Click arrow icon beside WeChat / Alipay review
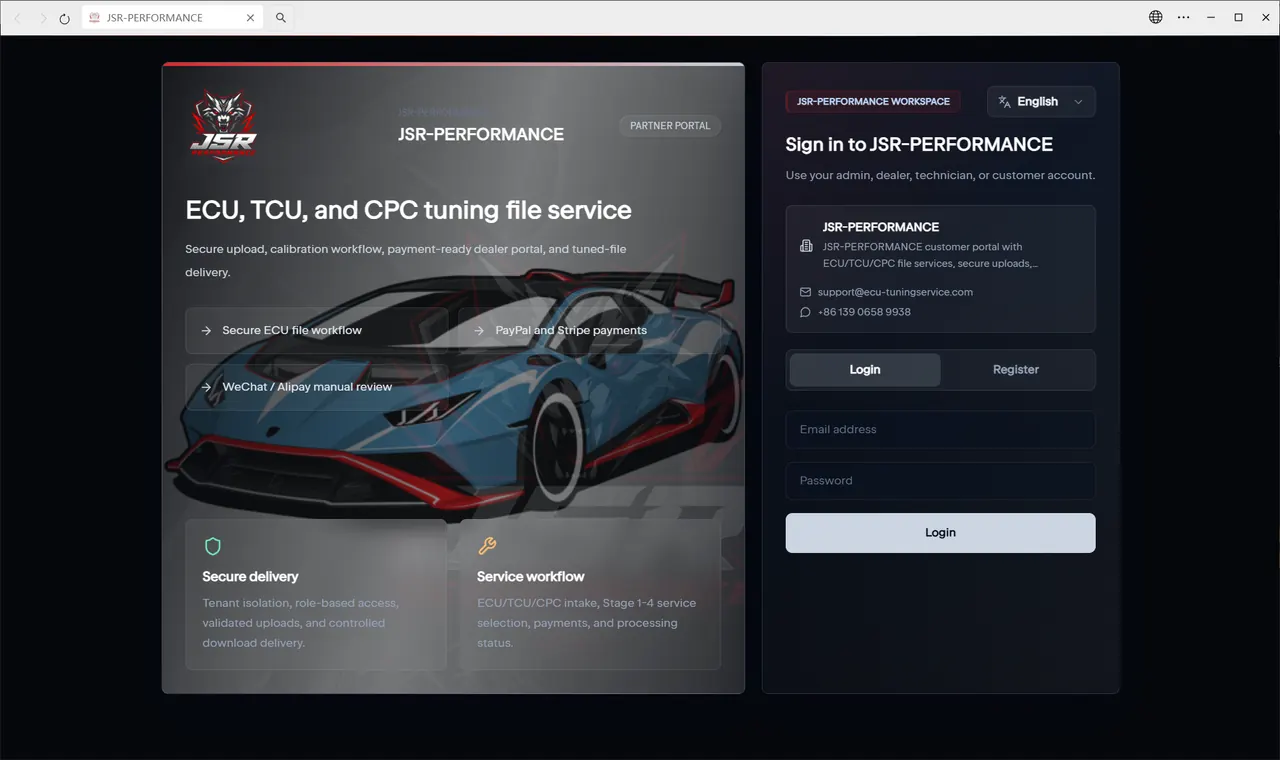 pos(206,387)
